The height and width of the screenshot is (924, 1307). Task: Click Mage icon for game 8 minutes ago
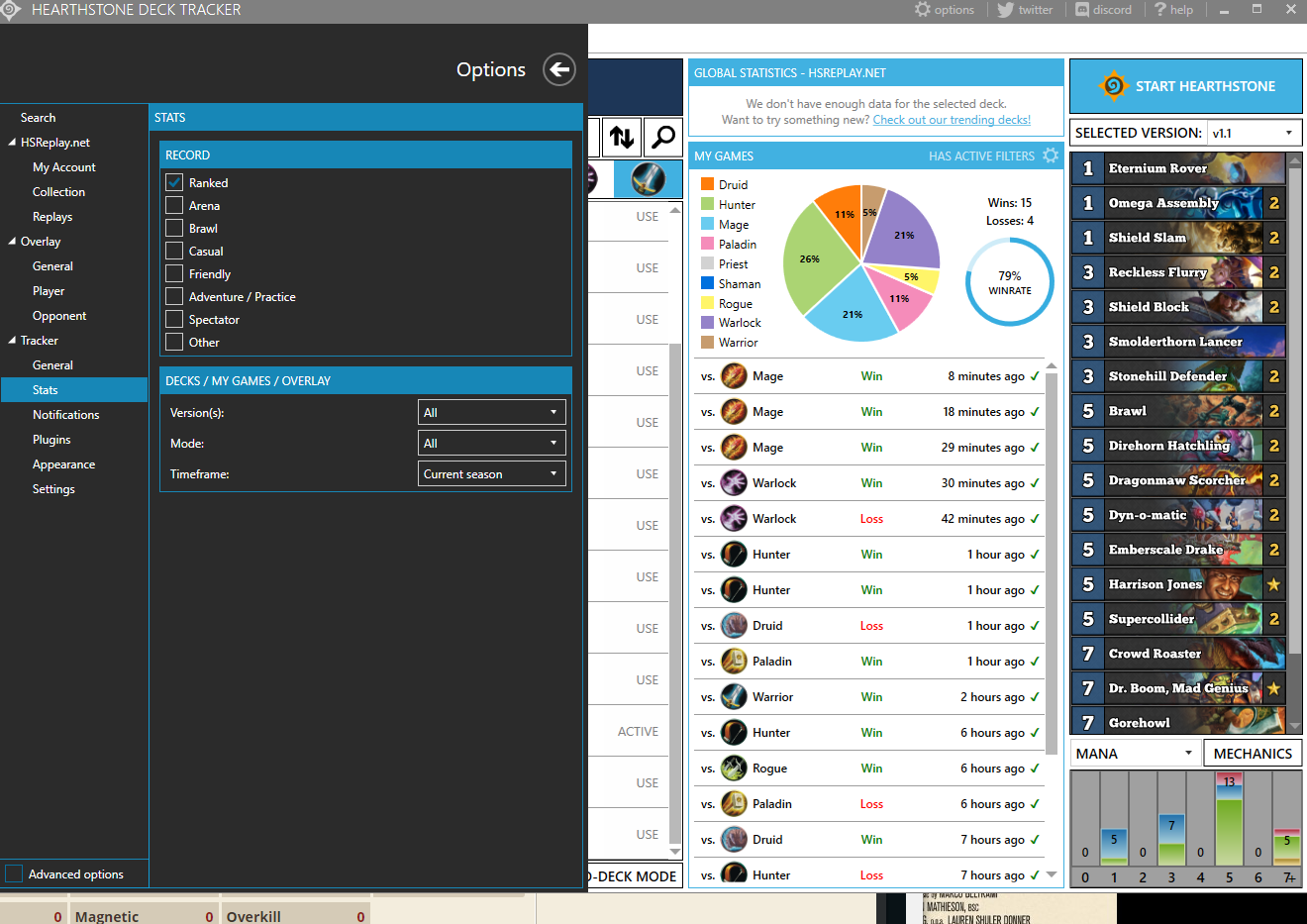pyautogui.click(x=734, y=376)
